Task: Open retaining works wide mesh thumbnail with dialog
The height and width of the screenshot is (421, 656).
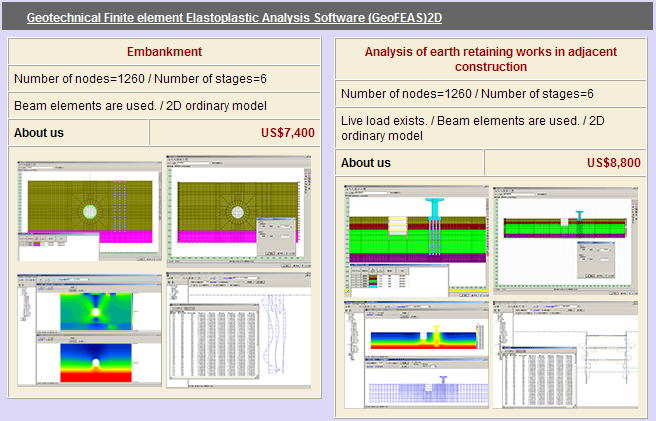Action: point(566,241)
